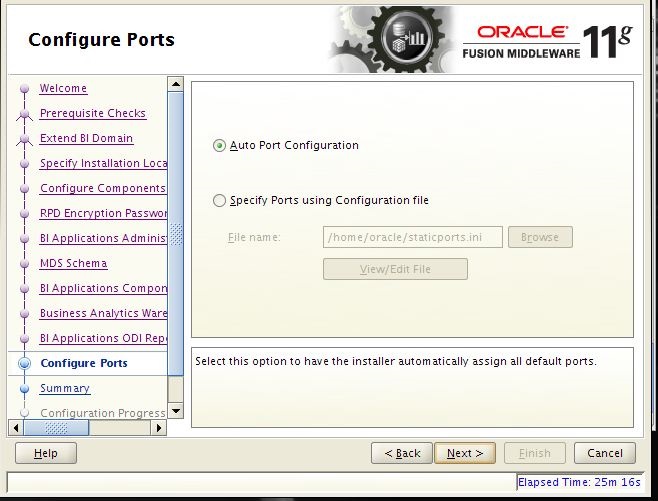Viewport: 658px width, 501px height.
Task: Click the Oracle Fusion Middleware logo
Action: coord(548,42)
